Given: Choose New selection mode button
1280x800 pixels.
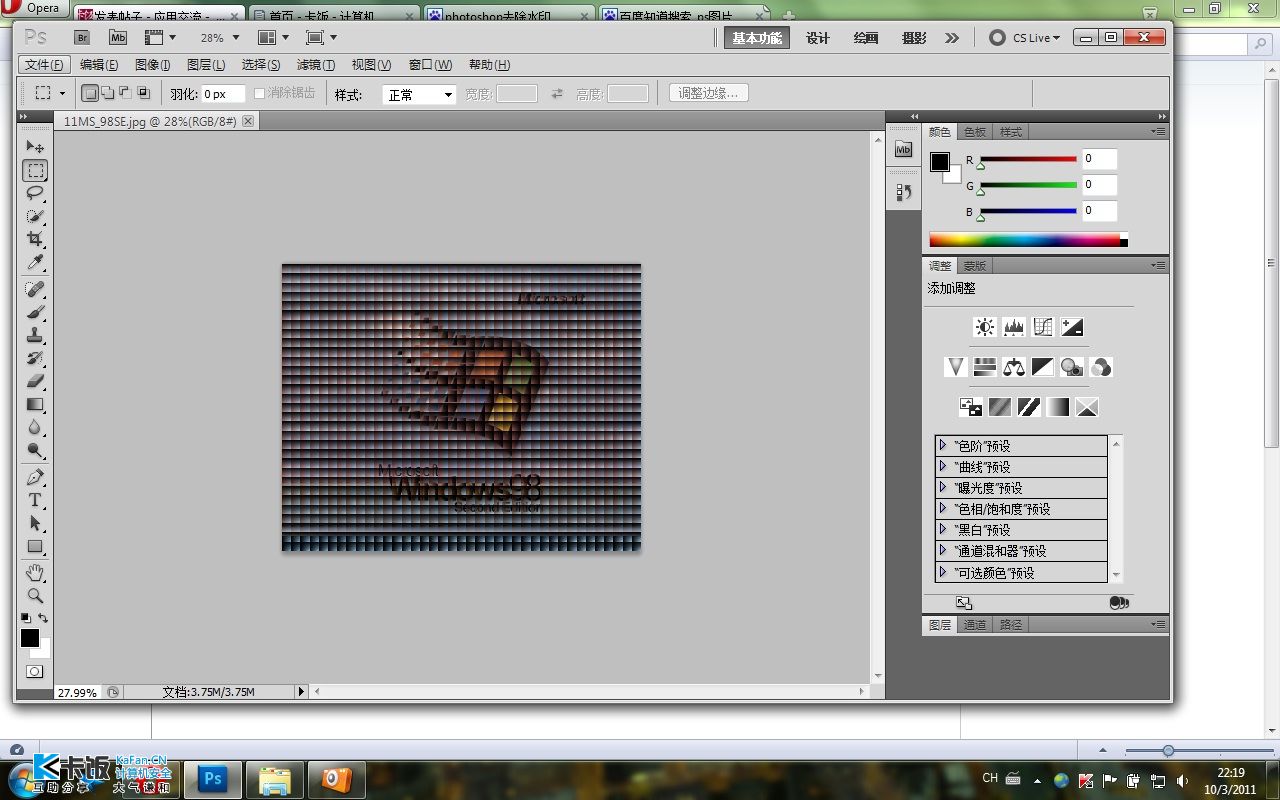Looking at the screenshot, I should (x=90, y=93).
